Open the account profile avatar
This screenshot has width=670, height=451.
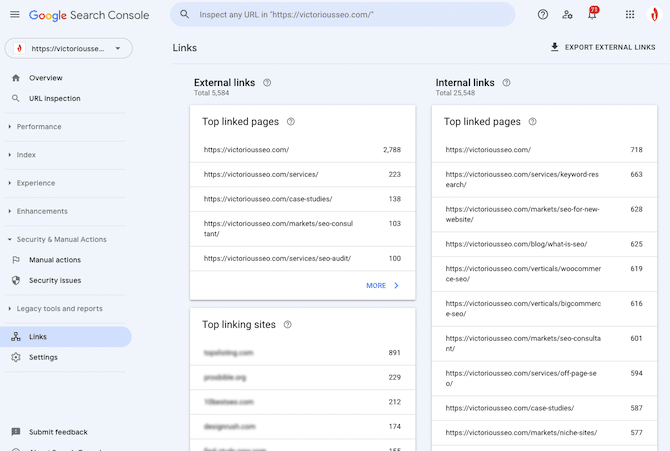pyautogui.click(x=654, y=15)
